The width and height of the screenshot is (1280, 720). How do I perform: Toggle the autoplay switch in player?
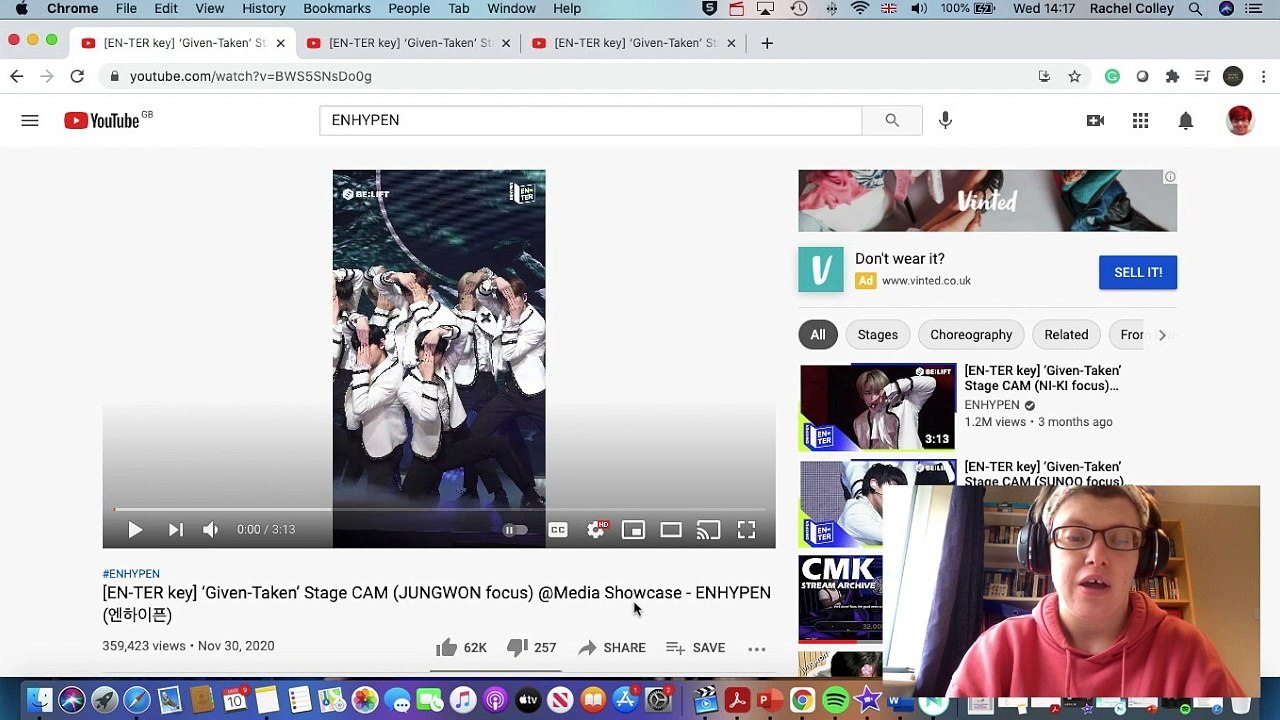(514, 530)
